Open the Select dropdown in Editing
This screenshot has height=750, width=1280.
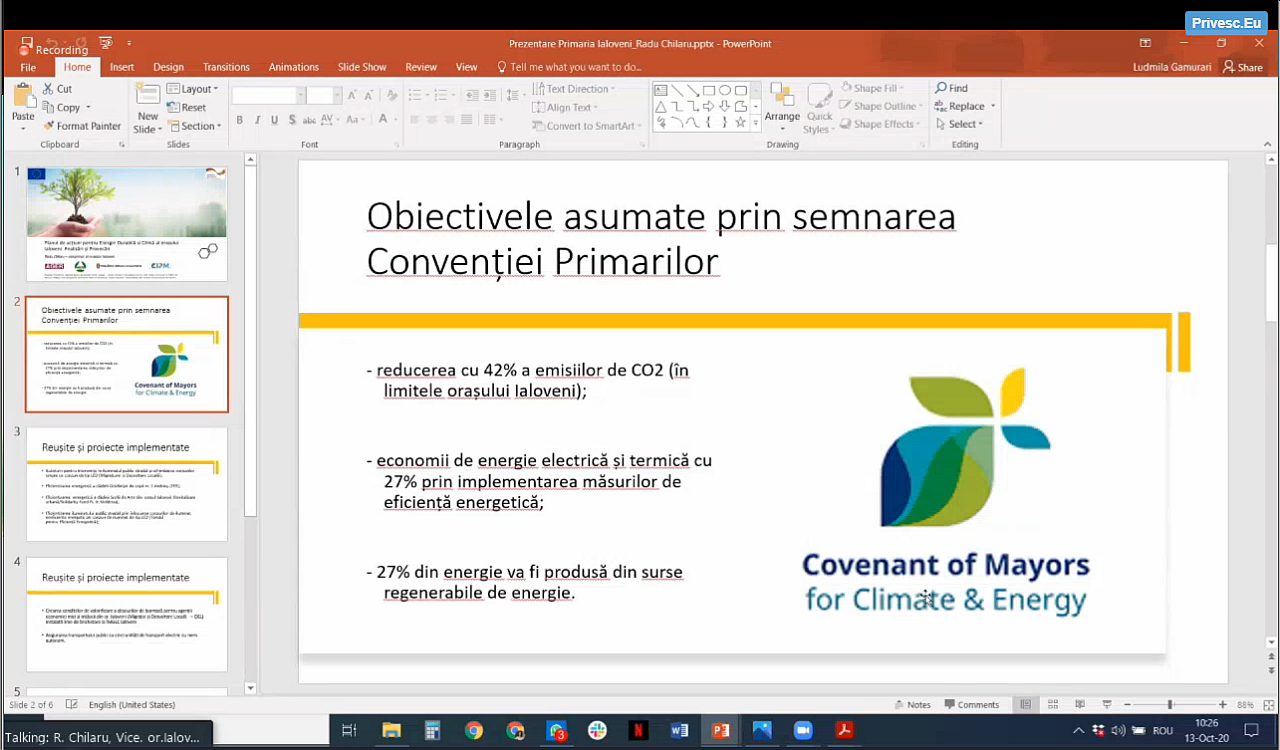[960, 124]
